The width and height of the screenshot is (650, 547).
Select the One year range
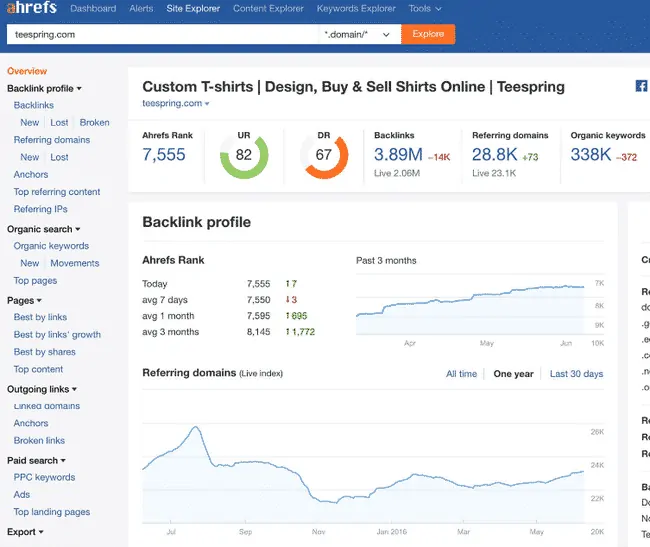[513, 374]
